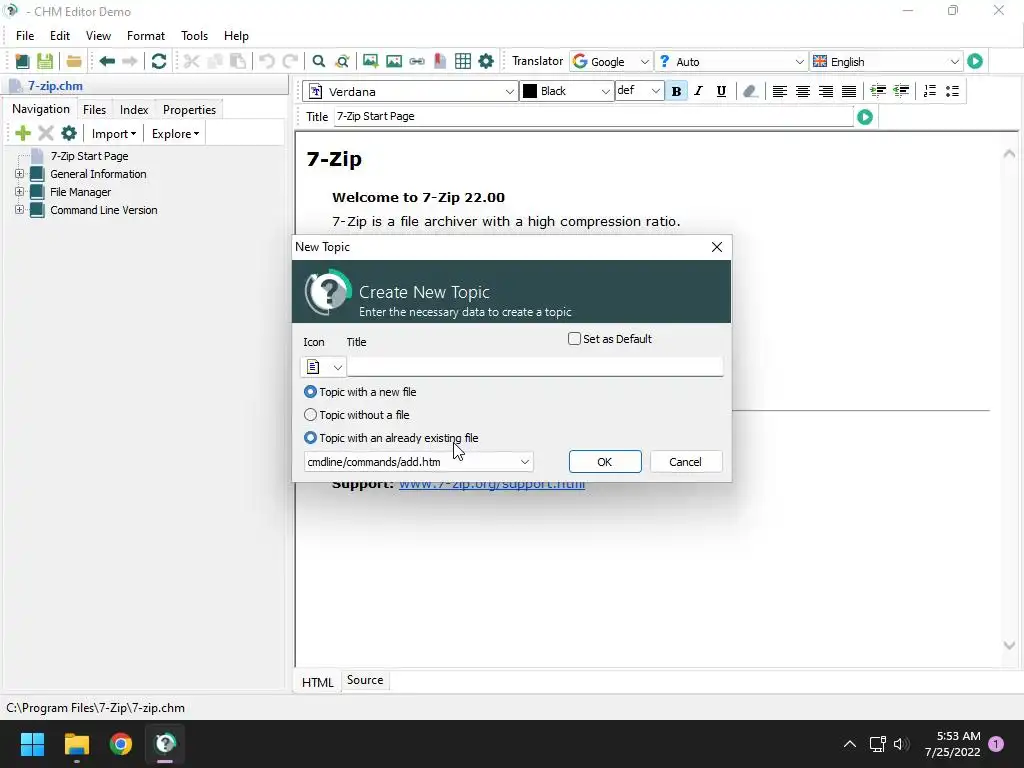Open the Tools menu
The image size is (1024, 768).
pos(194,36)
